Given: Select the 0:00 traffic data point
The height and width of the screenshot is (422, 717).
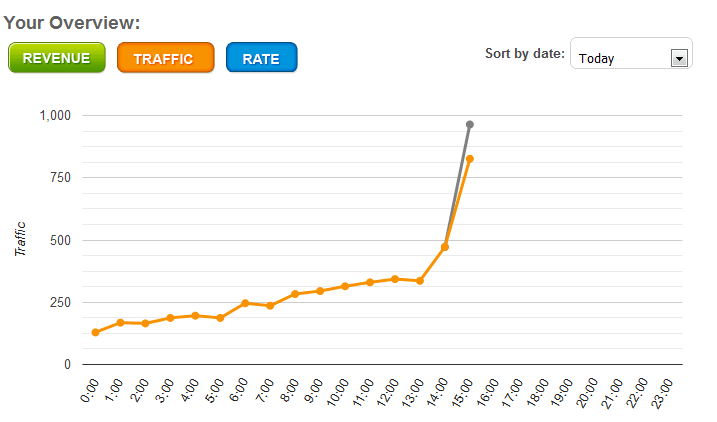Looking at the screenshot, I should pyautogui.click(x=95, y=332).
